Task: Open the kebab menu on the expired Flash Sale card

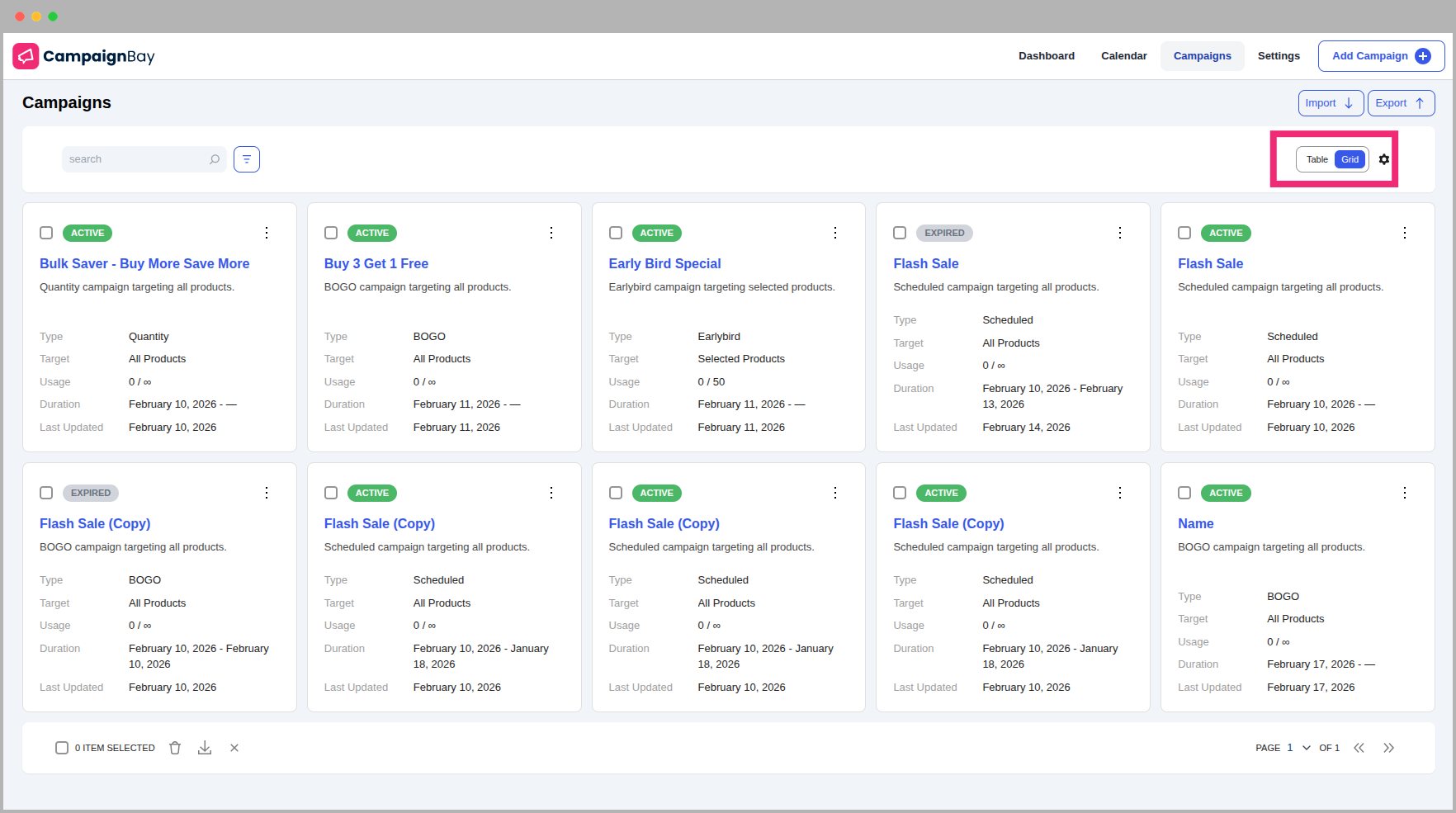Action: coord(1120,233)
